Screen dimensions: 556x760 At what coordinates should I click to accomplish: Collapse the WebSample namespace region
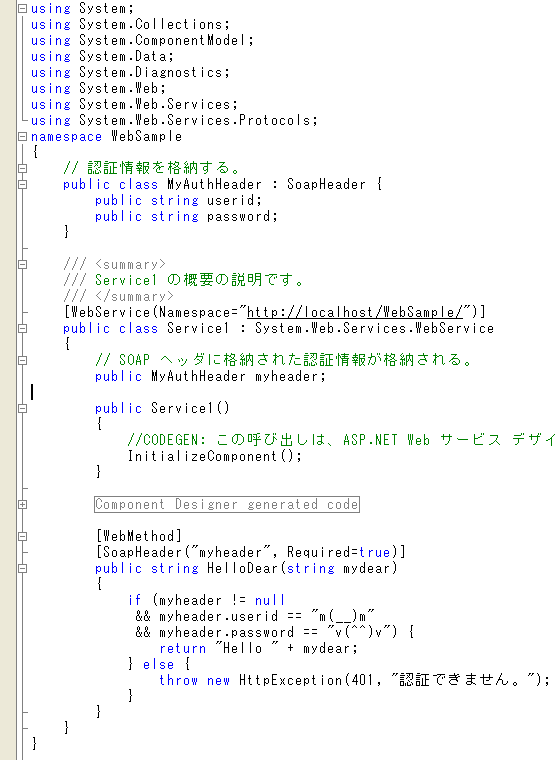click(x=22, y=137)
